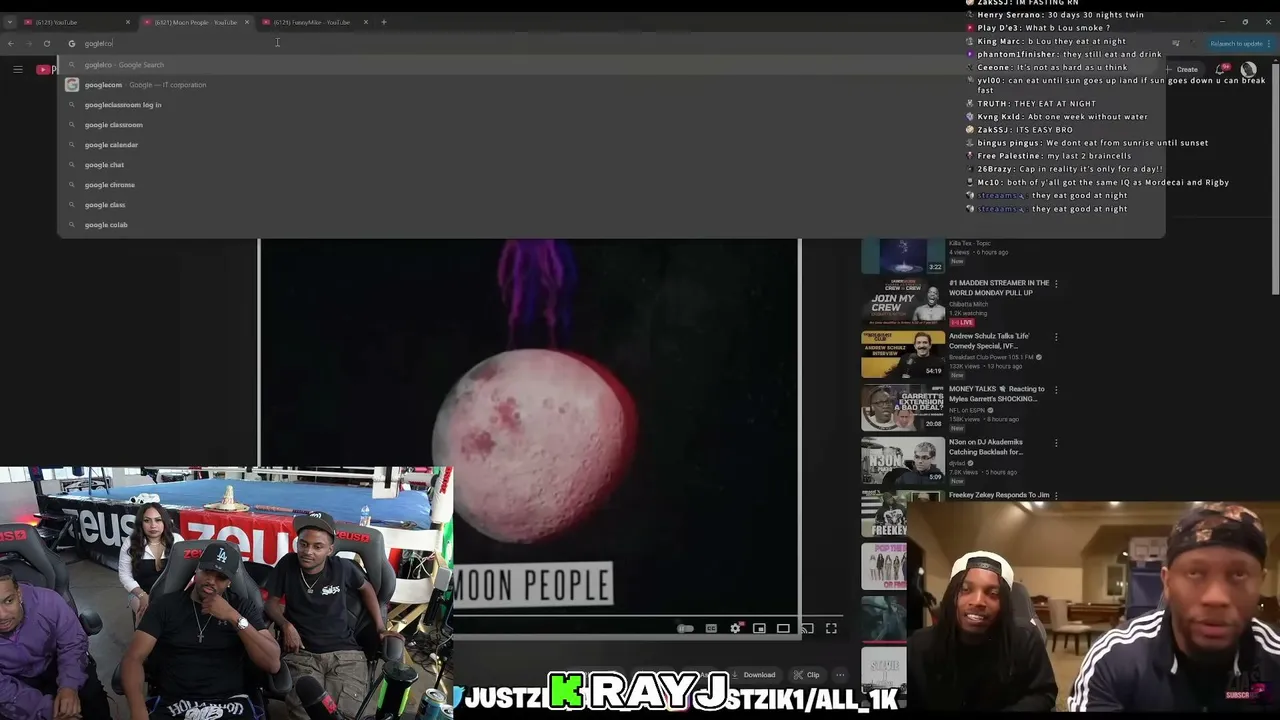Open the 'Andrew Schulz Talks Life' video title
1280x720 pixels.
tap(989, 341)
